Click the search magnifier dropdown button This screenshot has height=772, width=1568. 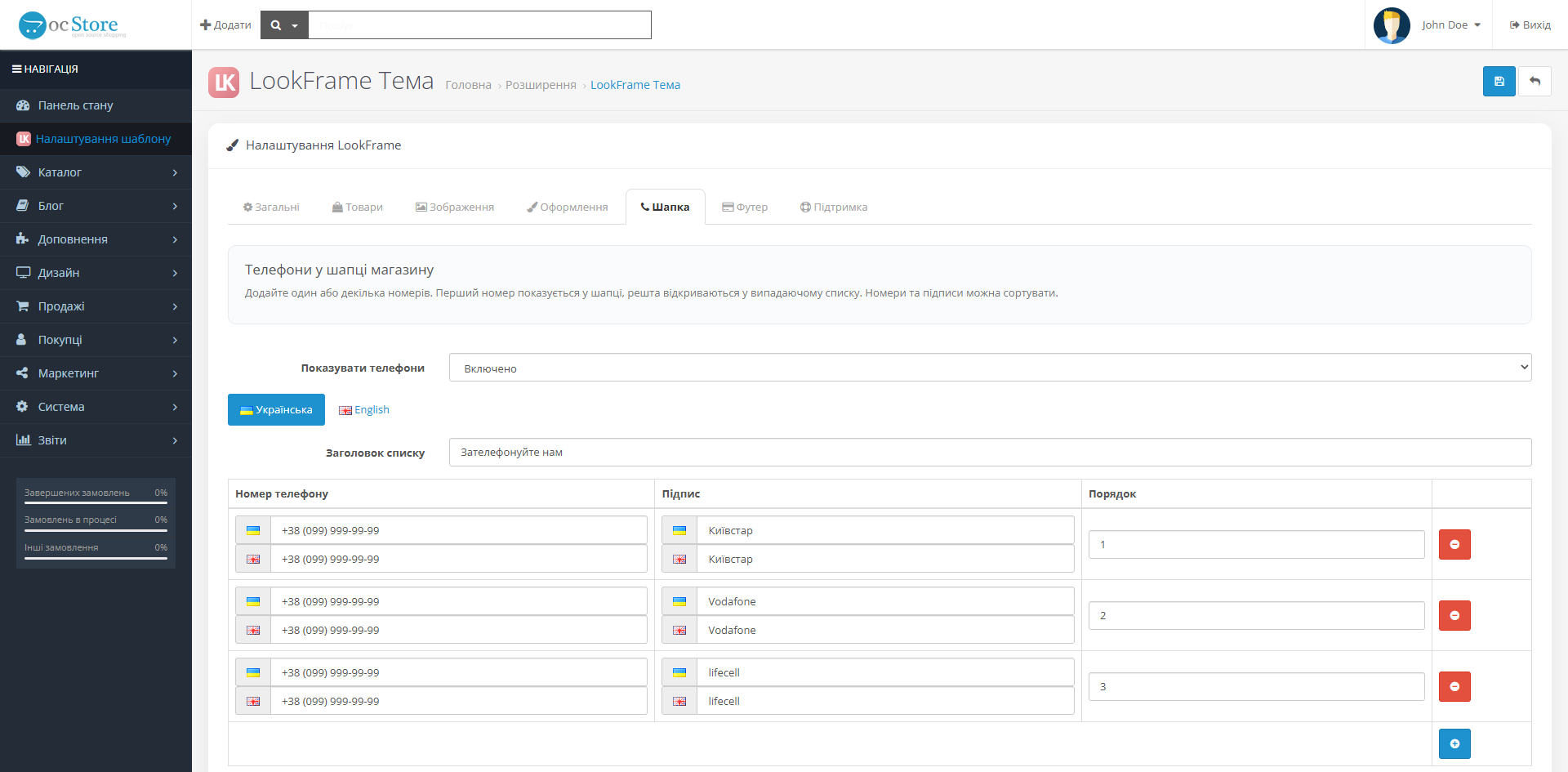(x=284, y=25)
